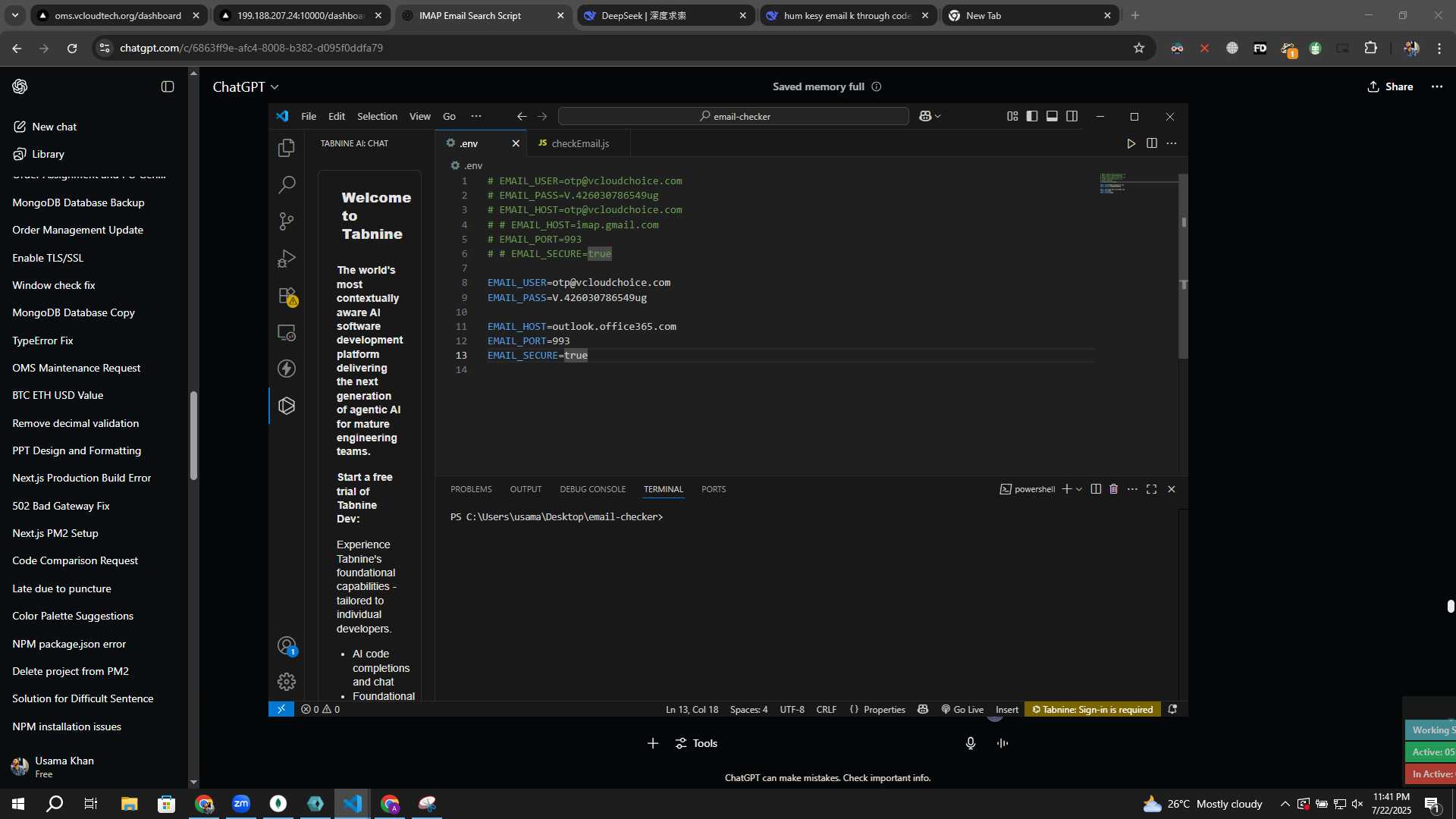Close the terminal panel
The image size is (1456, 819).
(1172, 489)
